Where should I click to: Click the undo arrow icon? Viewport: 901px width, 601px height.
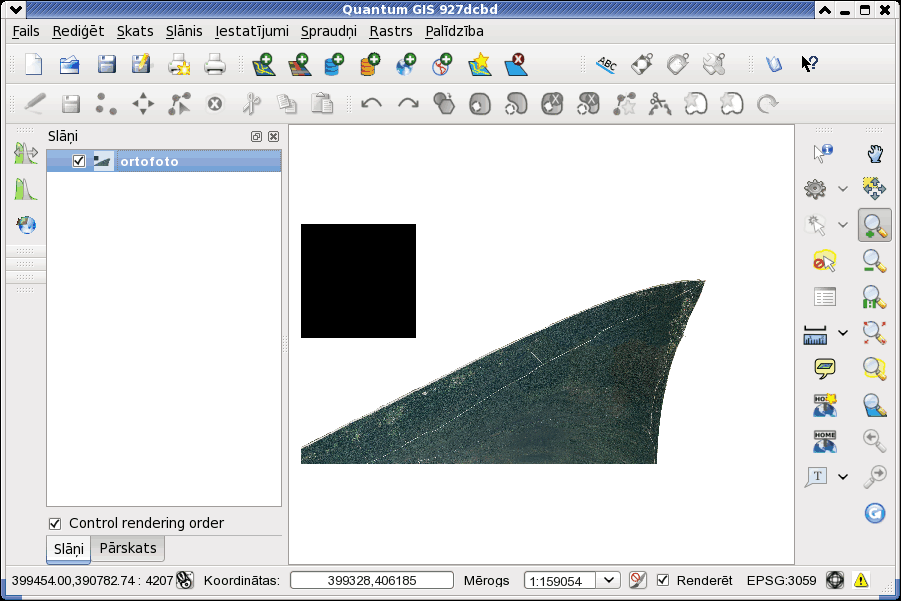click(x=371, y=104)
